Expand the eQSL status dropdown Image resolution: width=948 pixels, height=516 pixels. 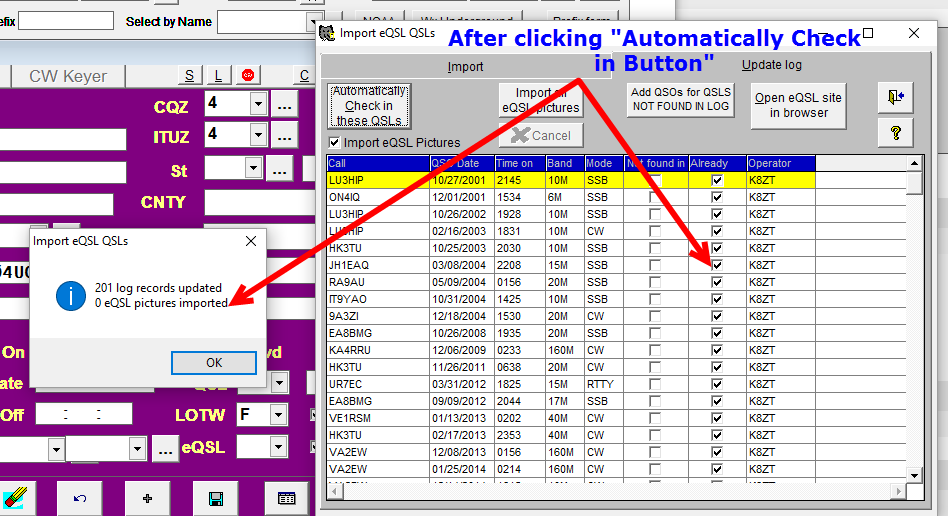(x=278, y=447)
